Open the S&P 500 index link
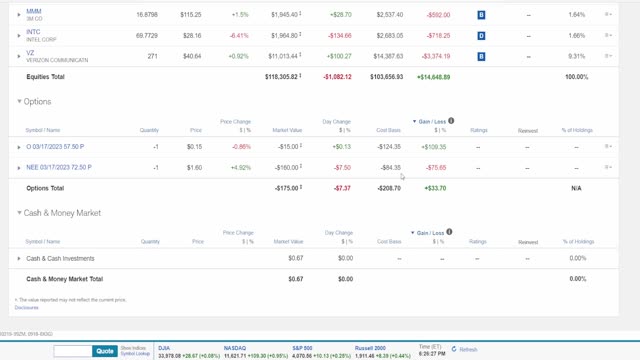This screenshot has height=360, width=640. point(302,348)
